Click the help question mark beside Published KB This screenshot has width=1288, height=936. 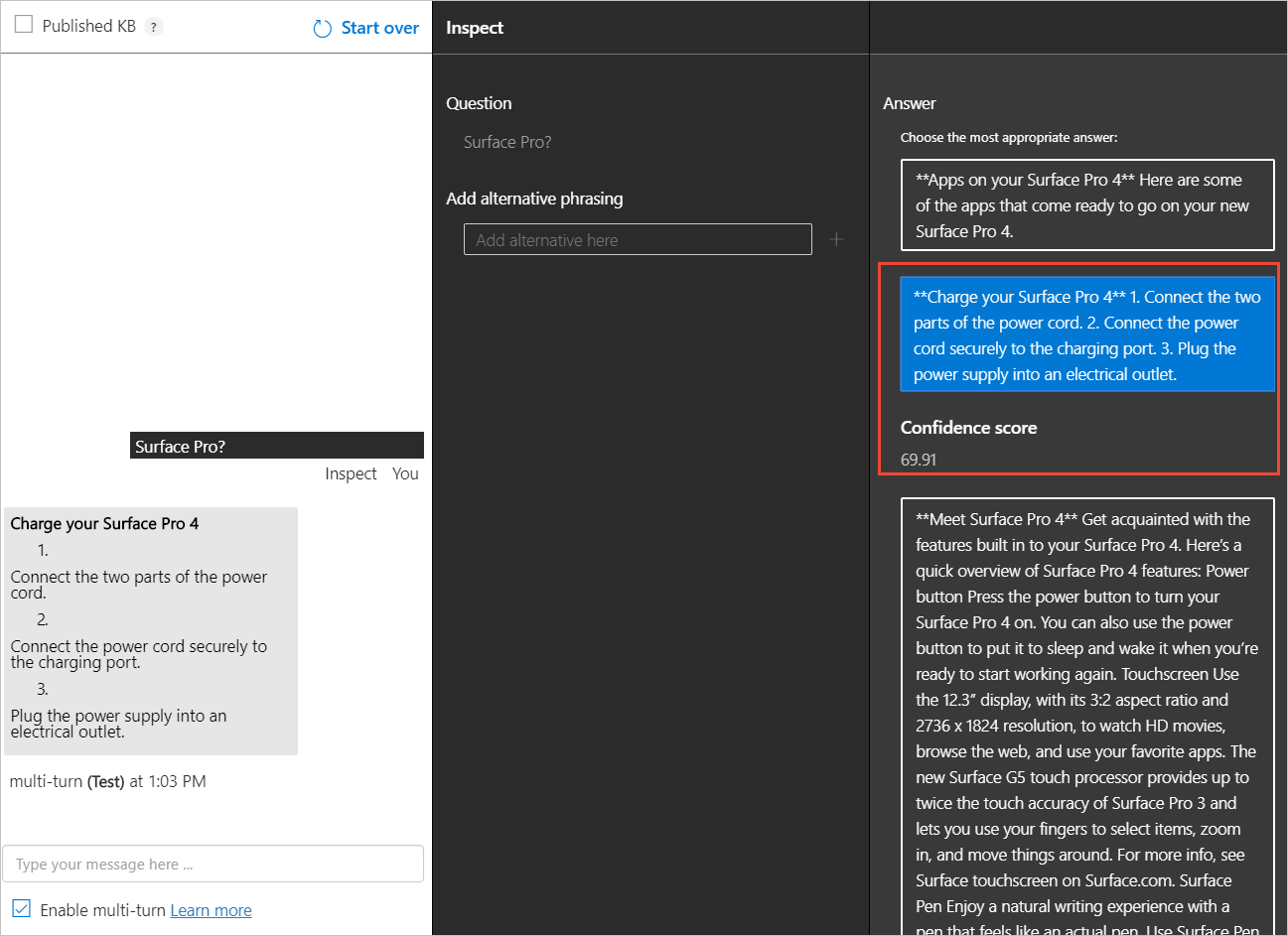154,27
